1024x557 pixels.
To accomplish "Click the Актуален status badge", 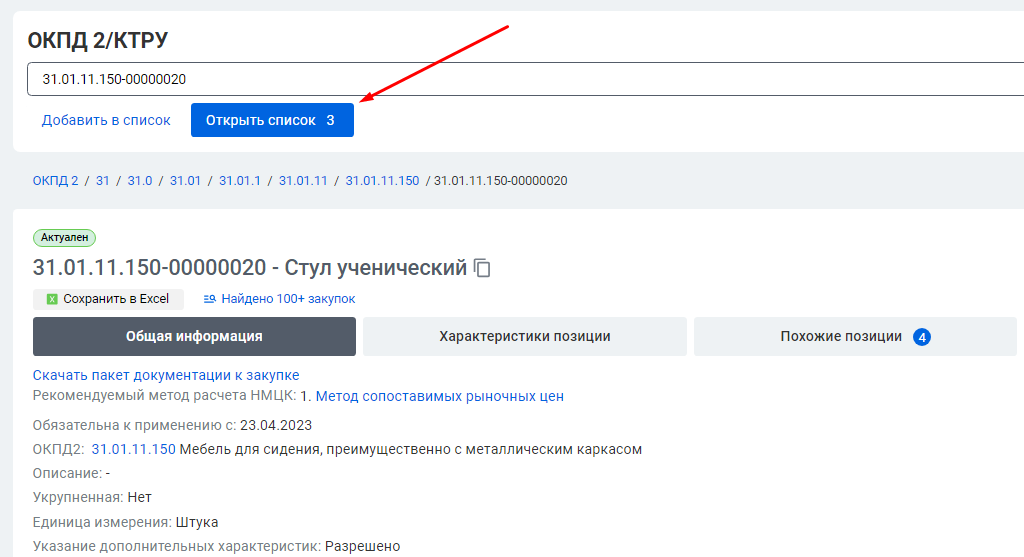I will tap(64, 238).
